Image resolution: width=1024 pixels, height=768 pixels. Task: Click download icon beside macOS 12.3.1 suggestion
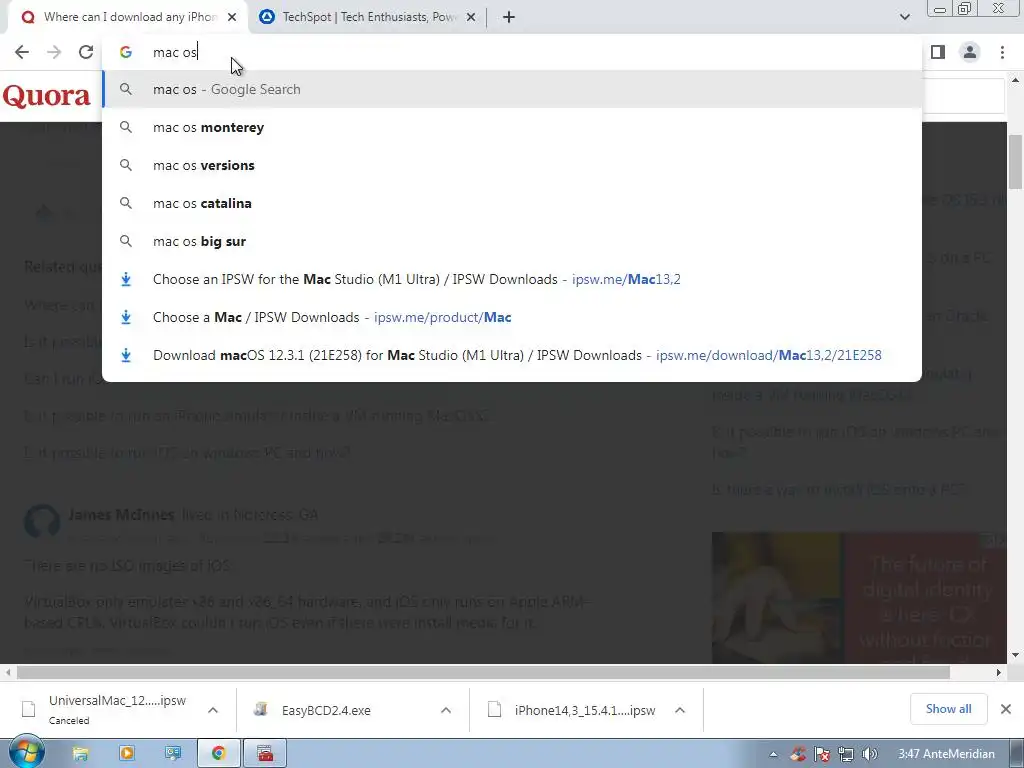pos(126,355)
